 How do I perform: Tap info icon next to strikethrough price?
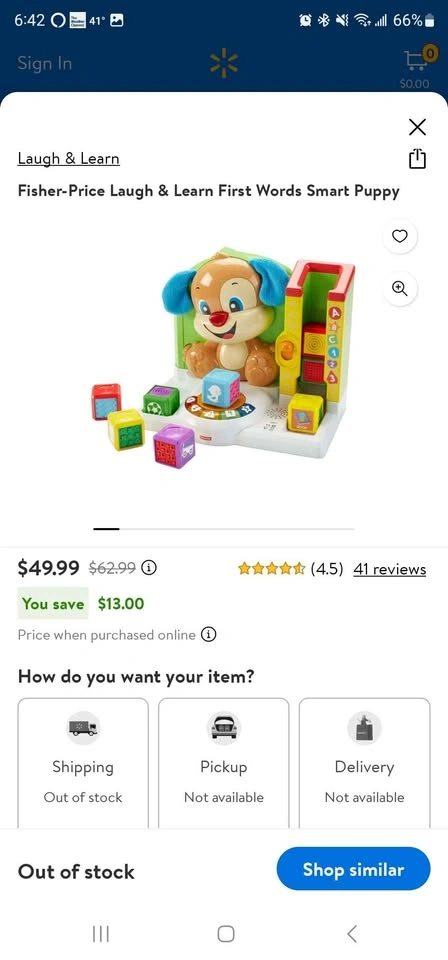pyautogui.click(x=149, y=568)
